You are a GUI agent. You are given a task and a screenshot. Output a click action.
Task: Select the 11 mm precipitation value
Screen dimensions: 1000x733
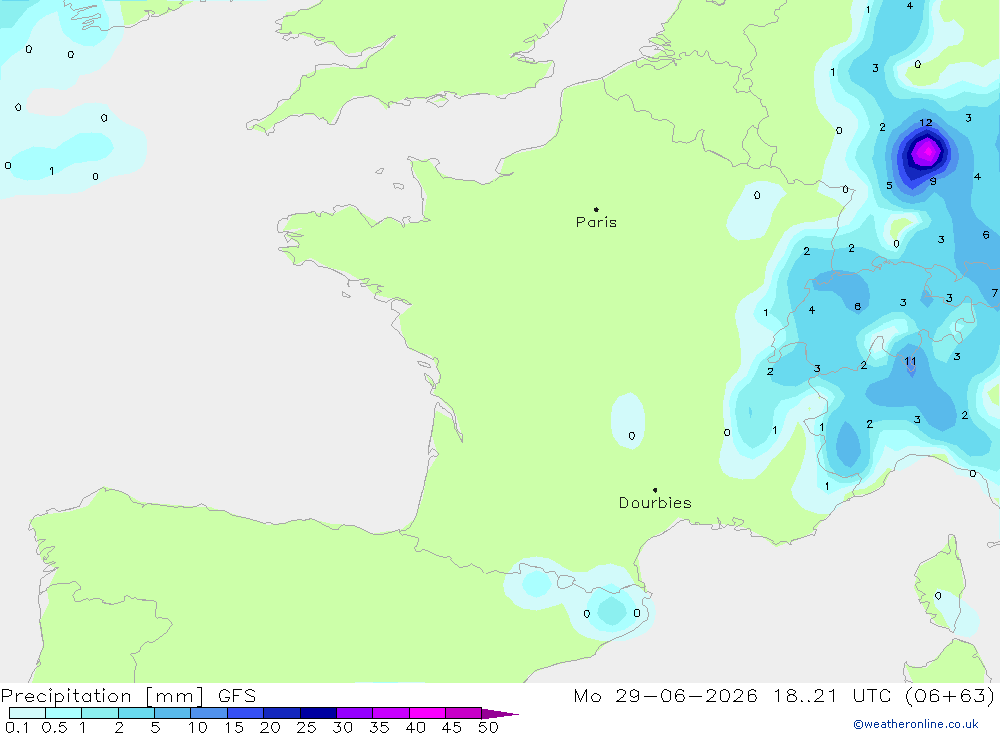coord(910,361)
